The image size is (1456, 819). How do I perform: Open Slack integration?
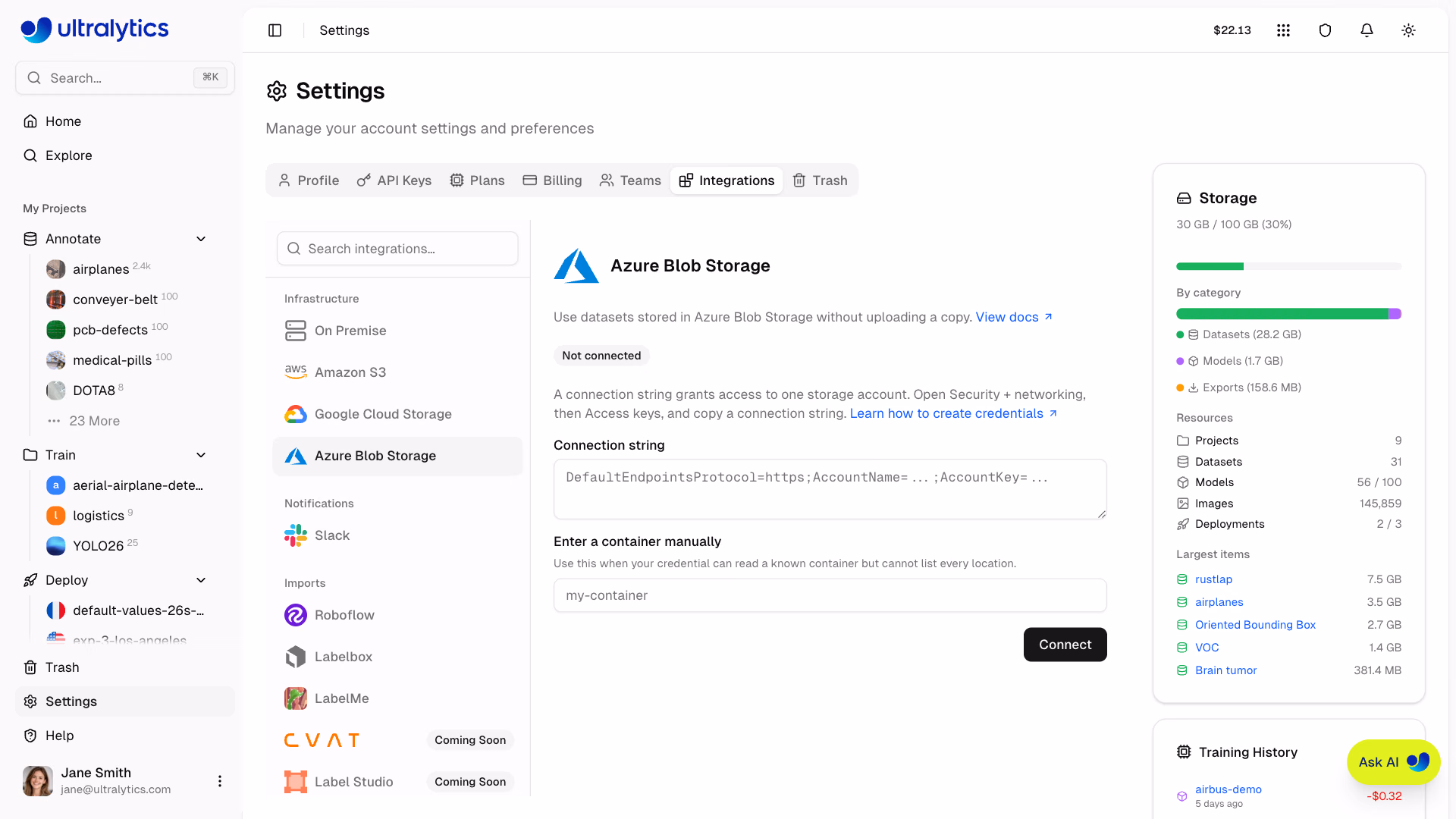click(397, 535)
